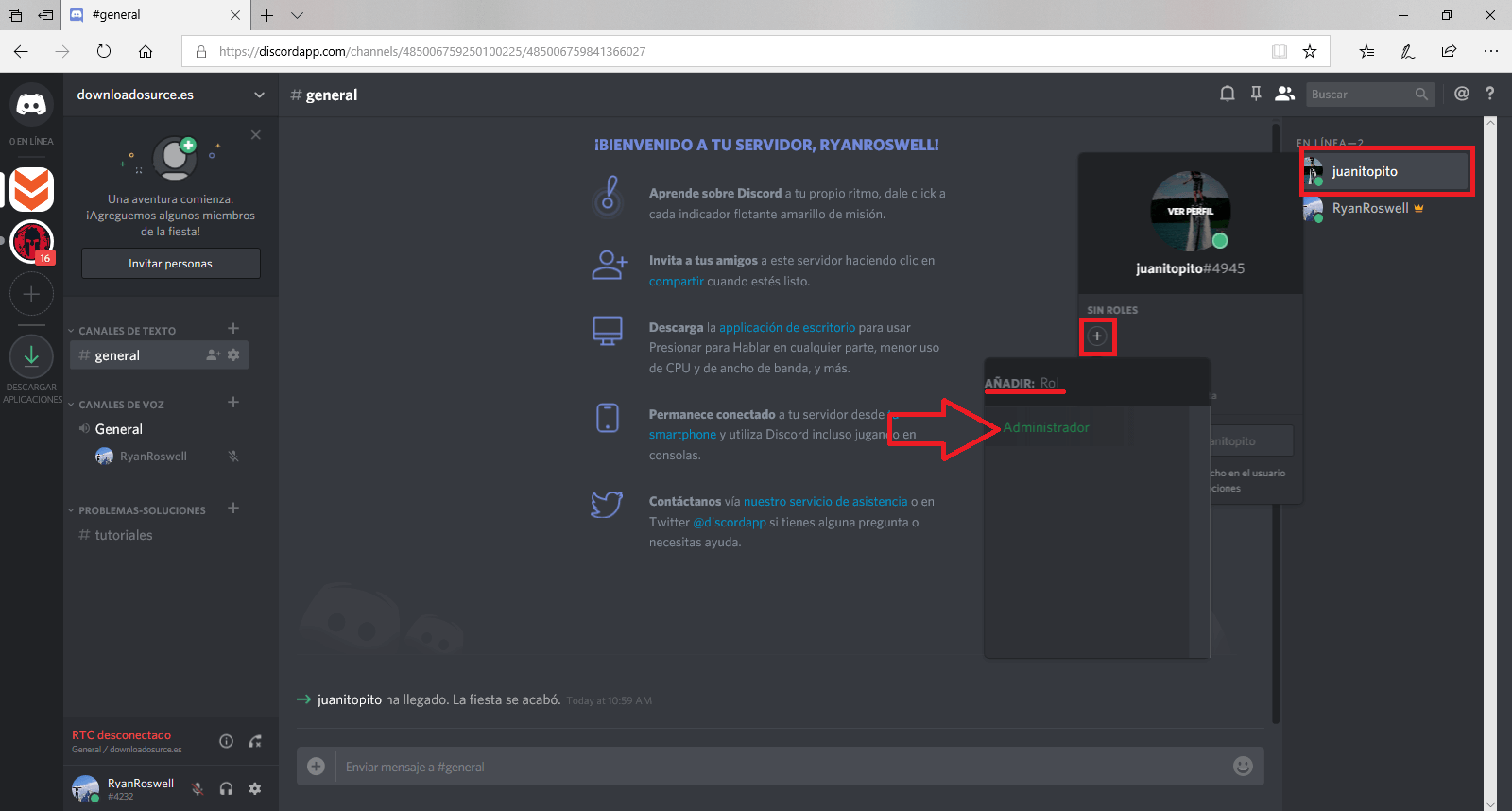
Task: Disconnect from voice call icon
Action: click(x=255, y=741)
